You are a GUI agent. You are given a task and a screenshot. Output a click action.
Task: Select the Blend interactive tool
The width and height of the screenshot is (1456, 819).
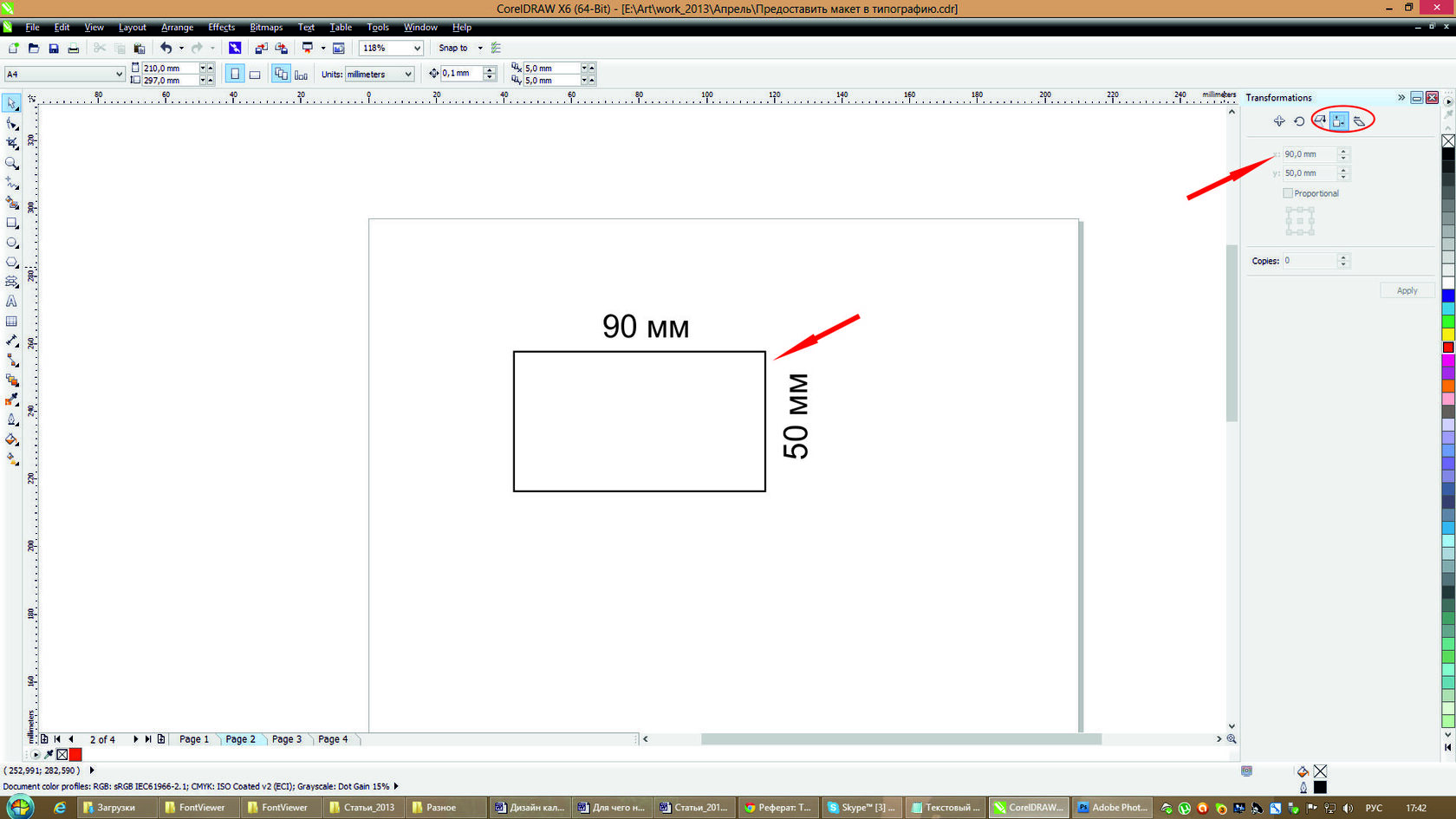(x=12, y=380)
